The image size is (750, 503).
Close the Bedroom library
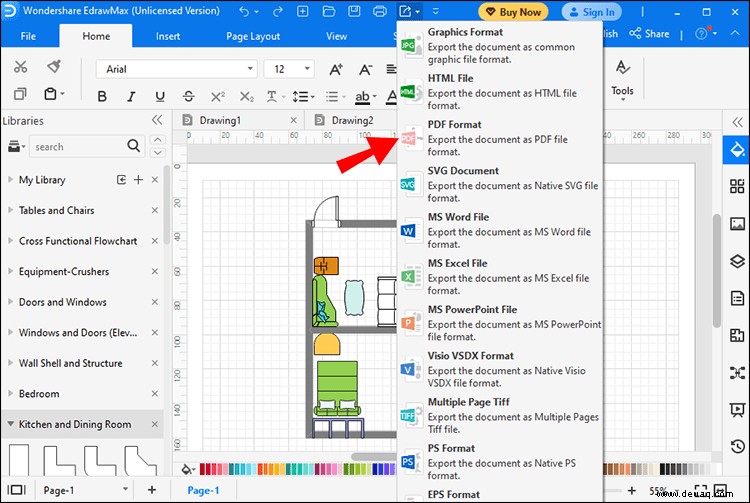click(154, 394)
